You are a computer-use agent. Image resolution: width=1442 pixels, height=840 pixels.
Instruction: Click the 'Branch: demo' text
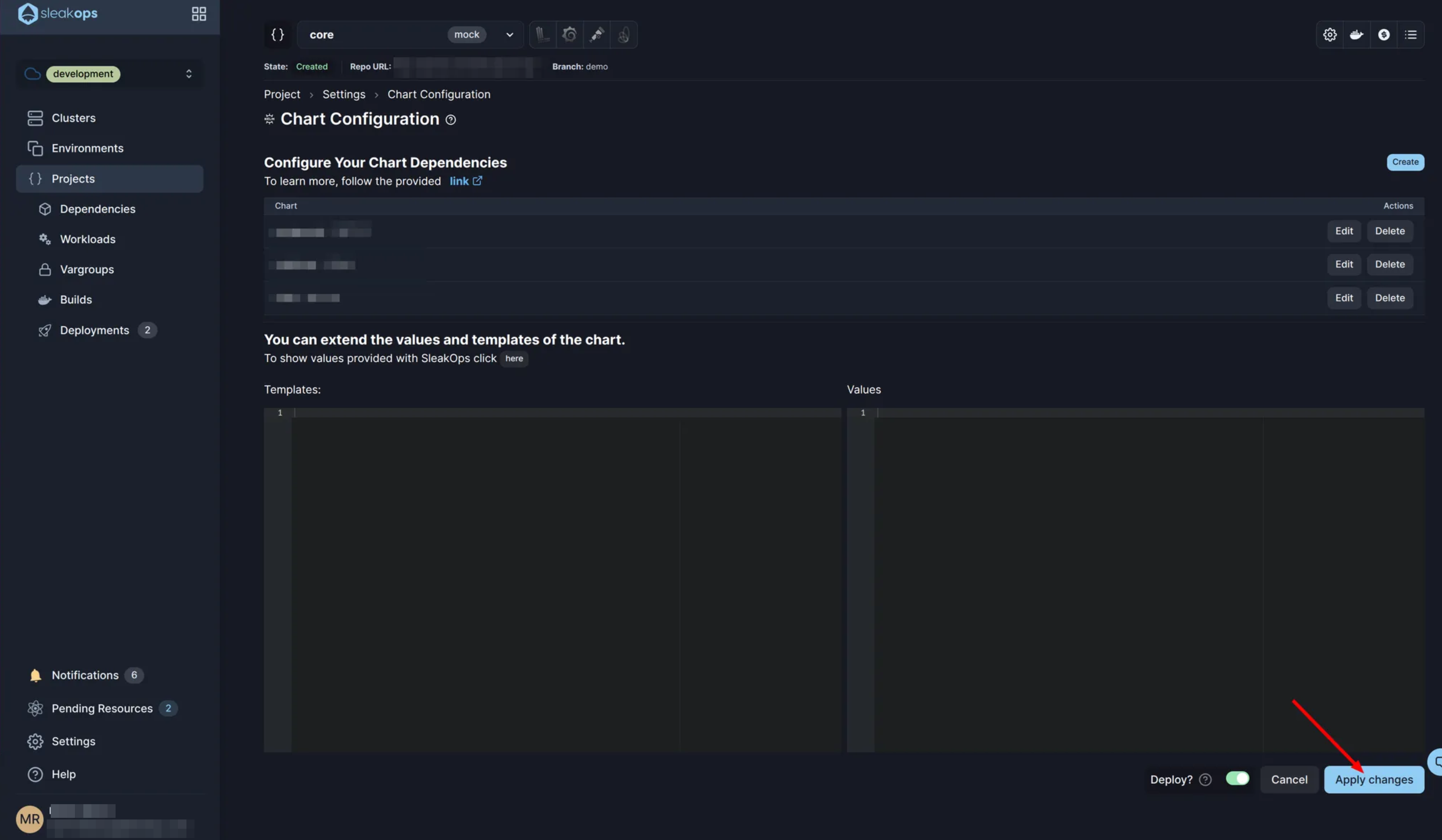pyautogui.click(x=580, y=66)
